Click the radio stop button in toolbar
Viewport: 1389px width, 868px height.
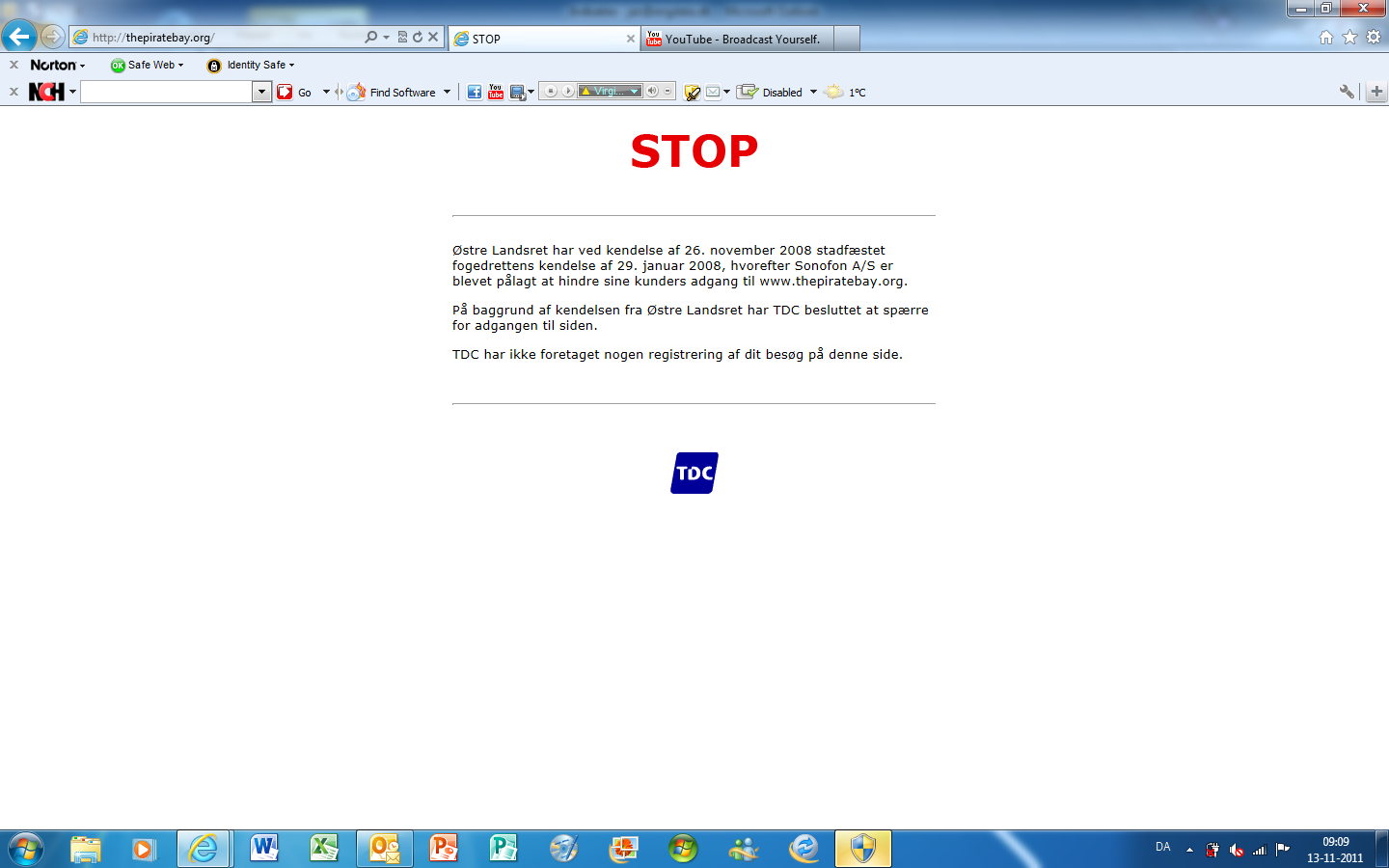pos(551,92)
